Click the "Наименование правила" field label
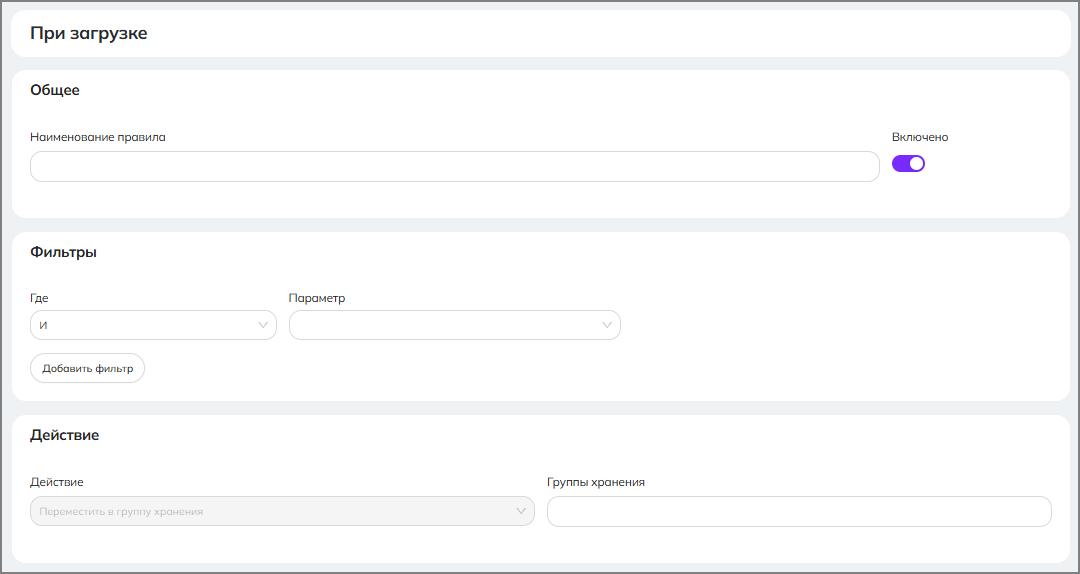Viewport: 1080px width, 574px height. click(x=98, y=137)
